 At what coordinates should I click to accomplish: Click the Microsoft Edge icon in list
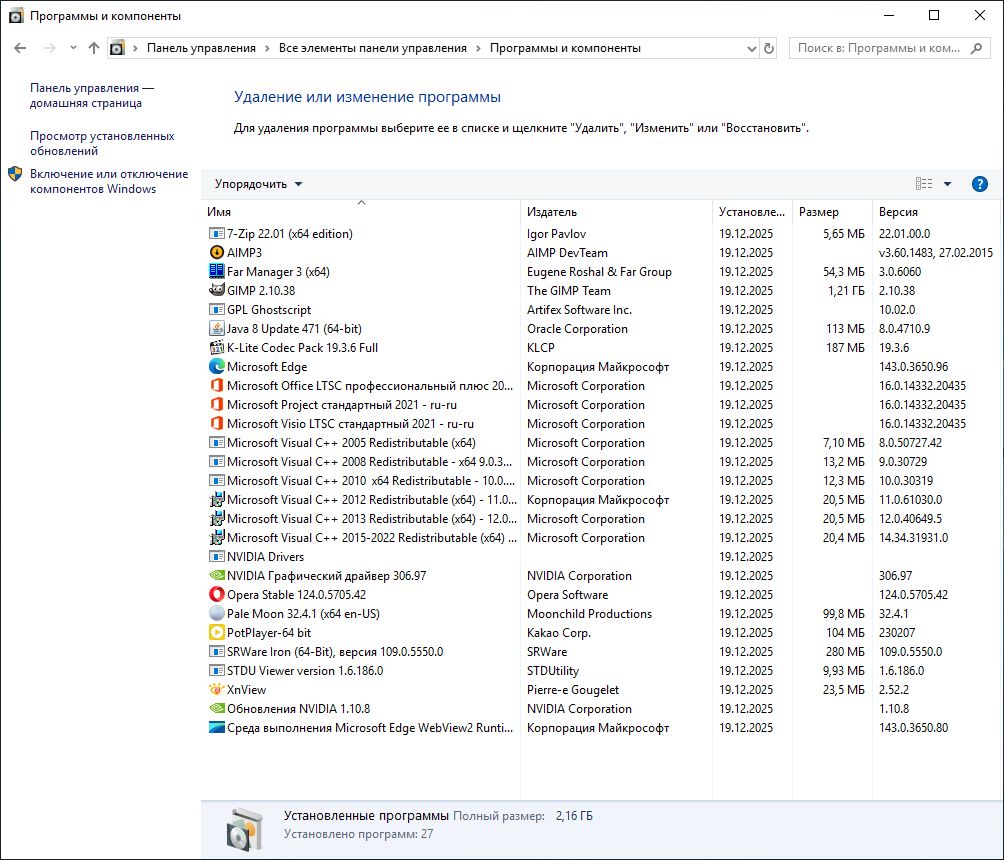(x=217, y=367)
